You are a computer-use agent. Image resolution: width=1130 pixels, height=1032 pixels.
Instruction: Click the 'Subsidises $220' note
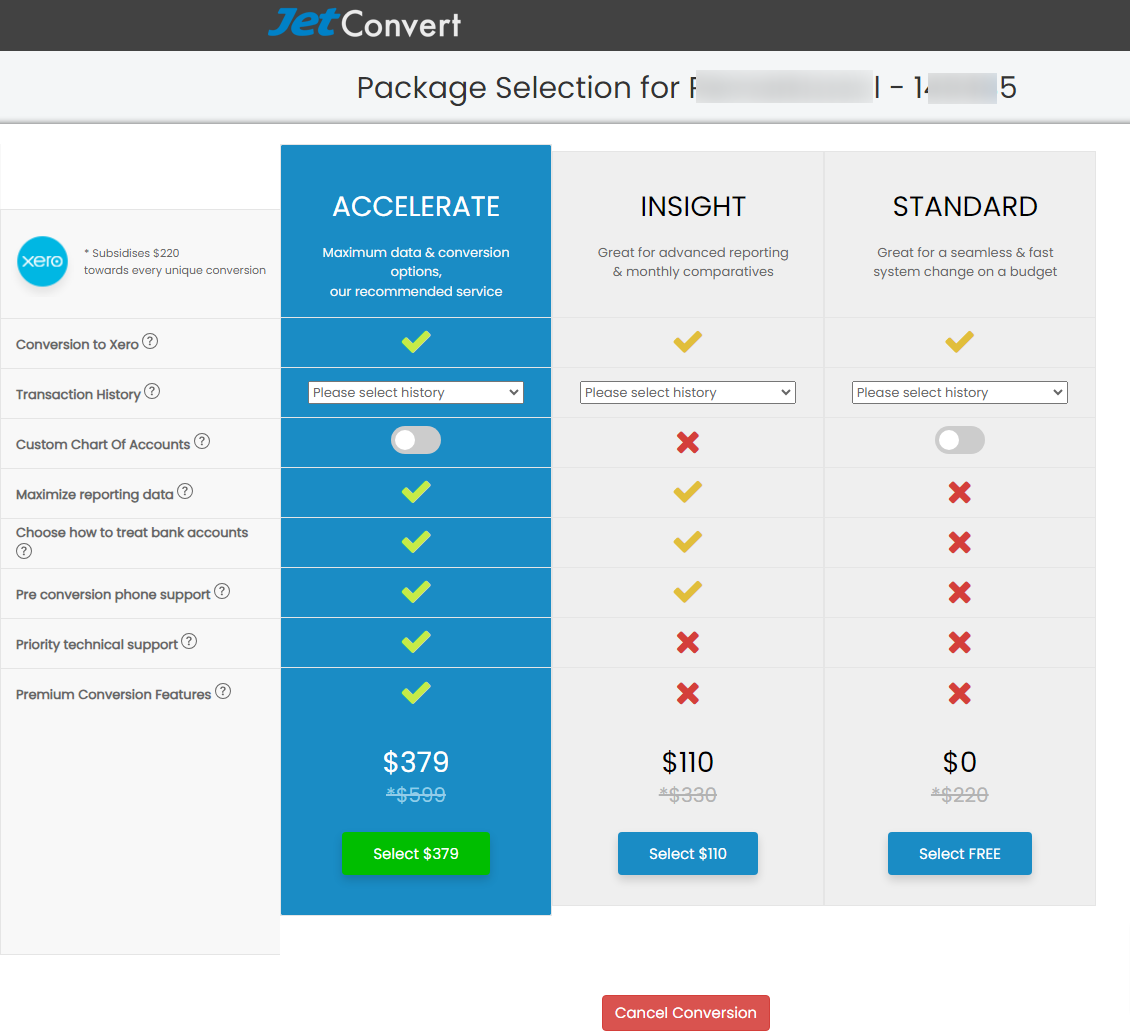click(175, 262)
